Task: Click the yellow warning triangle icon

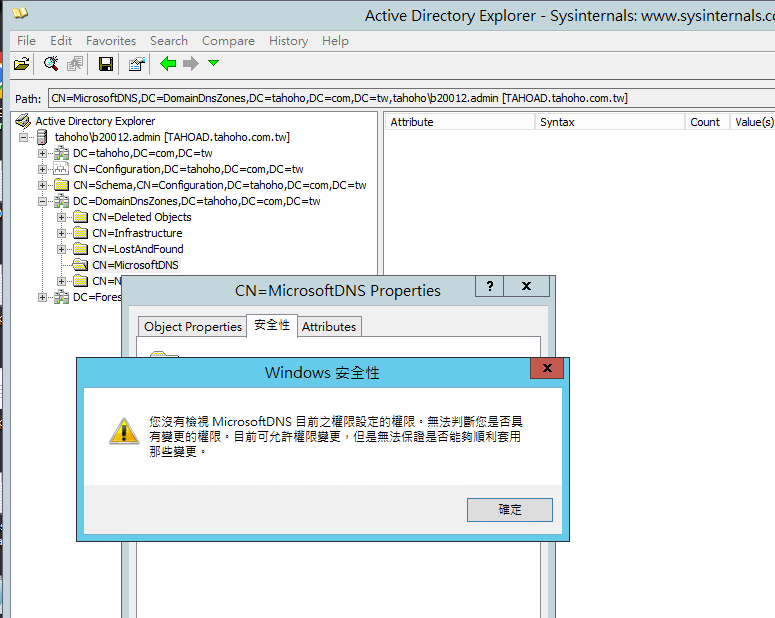Action: 123,431
